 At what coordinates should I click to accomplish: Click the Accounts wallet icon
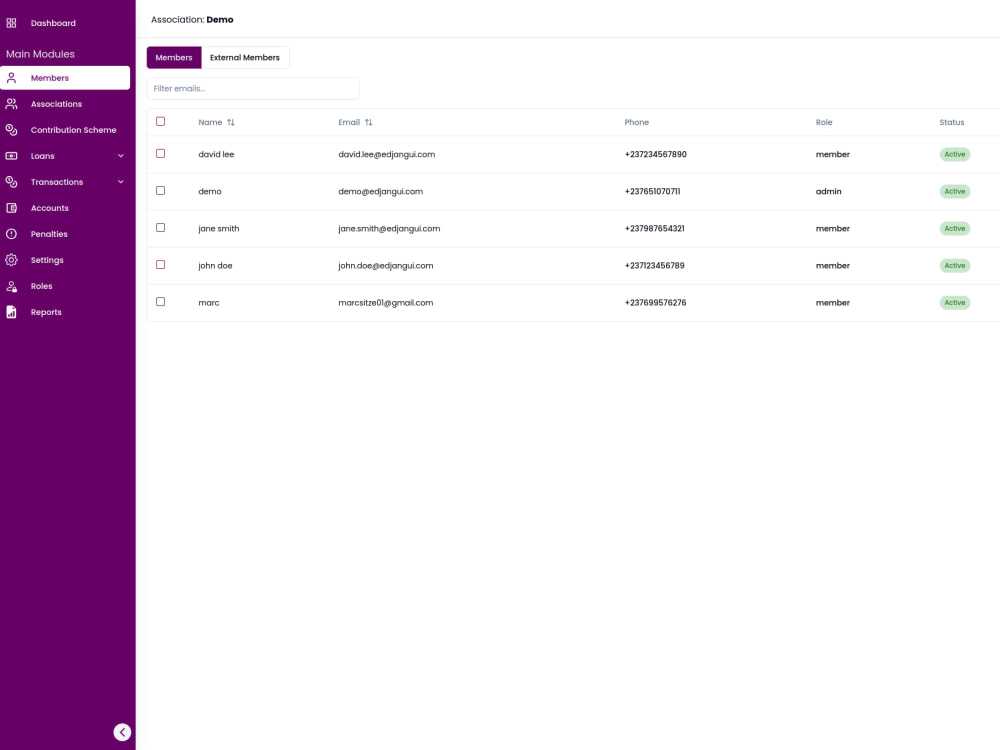click(x=11, y=208)
